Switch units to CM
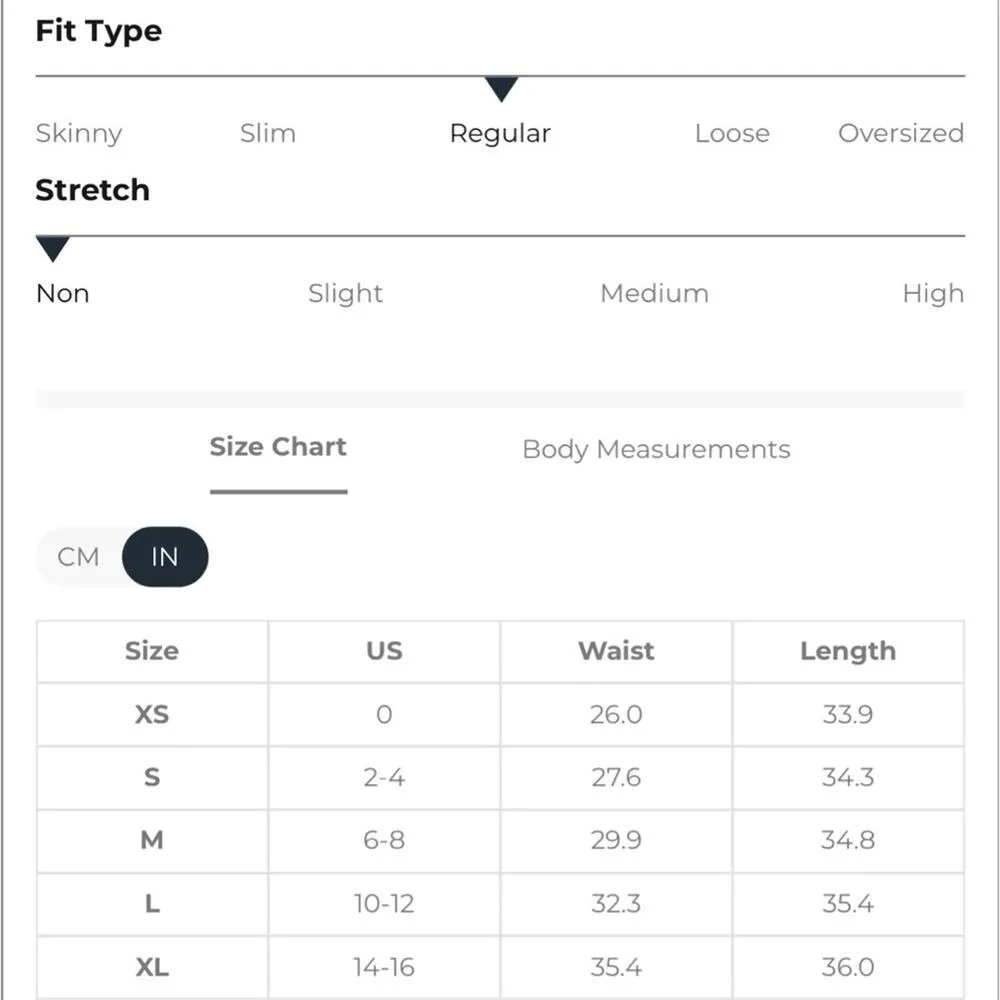This screenshot has width=1000, height=1000. tap(79, 557)
